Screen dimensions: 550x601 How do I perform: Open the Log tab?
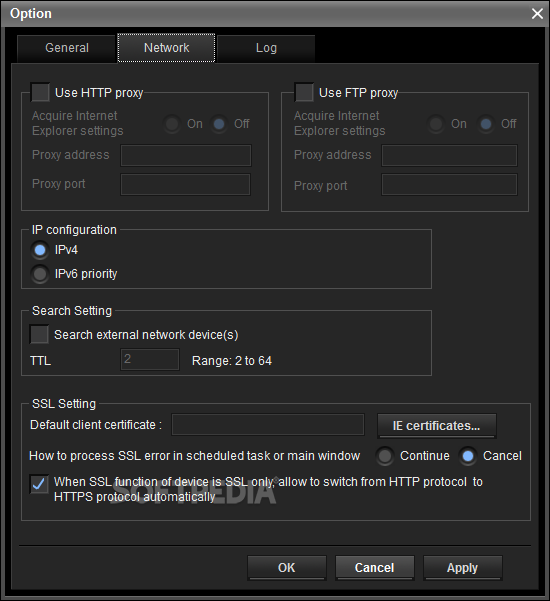coord(266,48)
